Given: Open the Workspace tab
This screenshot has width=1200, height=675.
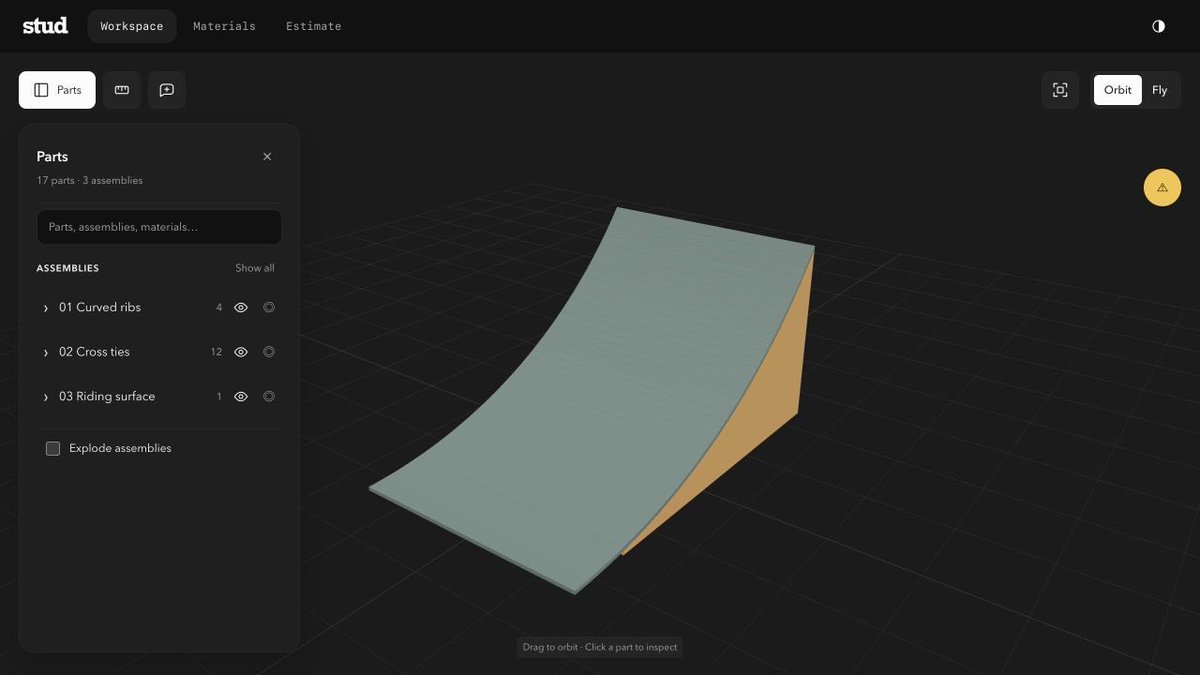Looking at the screenshot, I should [x=132, y=26].
